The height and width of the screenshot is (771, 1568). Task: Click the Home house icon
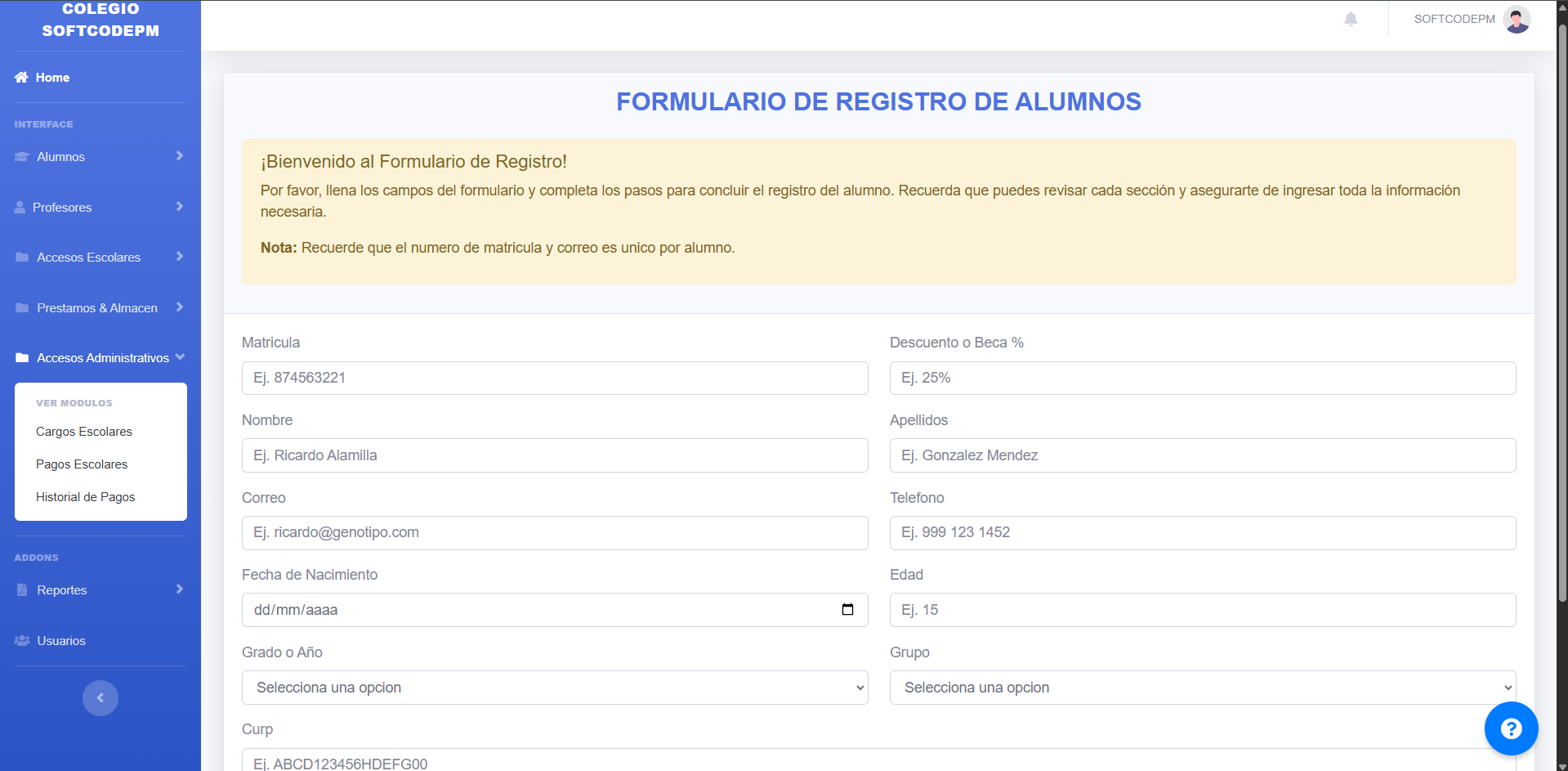click(x=21, y=78)
